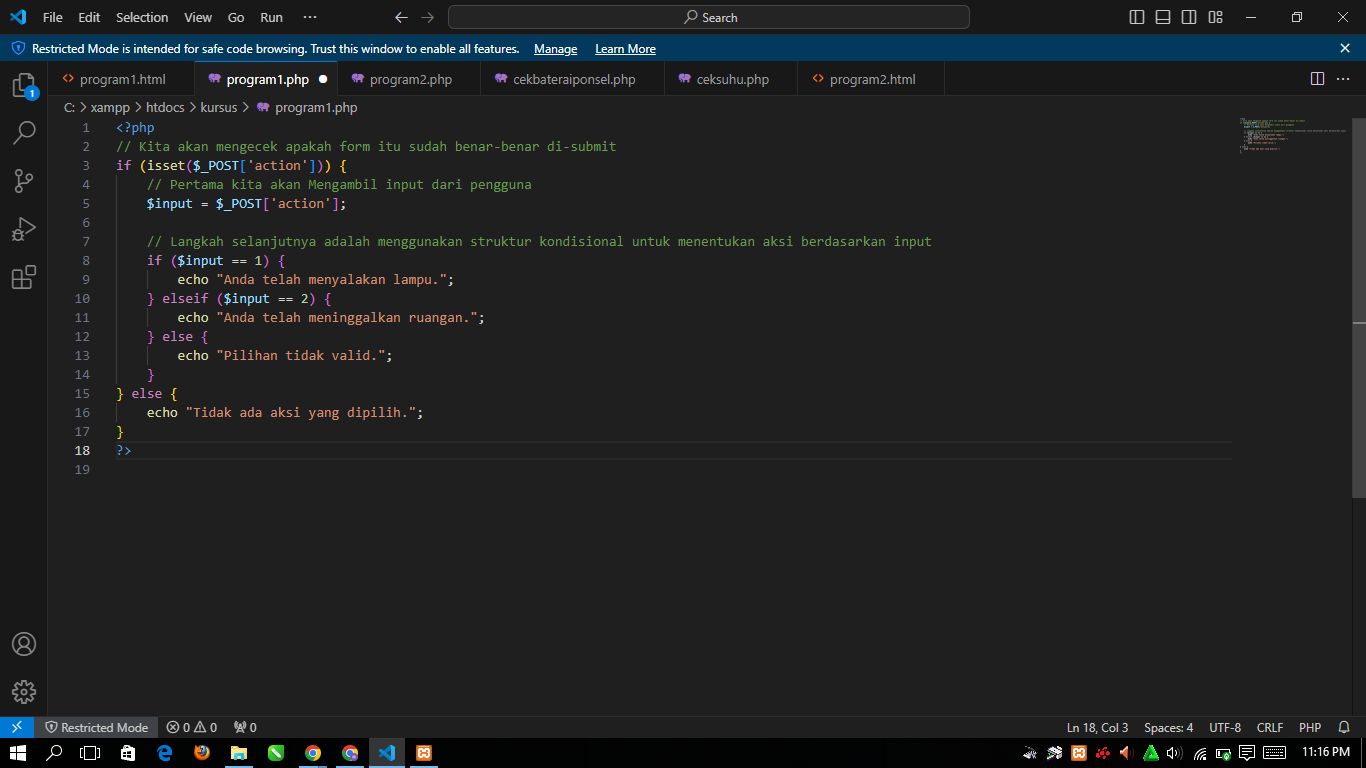Toggle the primary side bar layout button
This screenshot has height=768, width=1366.
pos(1137,17)
